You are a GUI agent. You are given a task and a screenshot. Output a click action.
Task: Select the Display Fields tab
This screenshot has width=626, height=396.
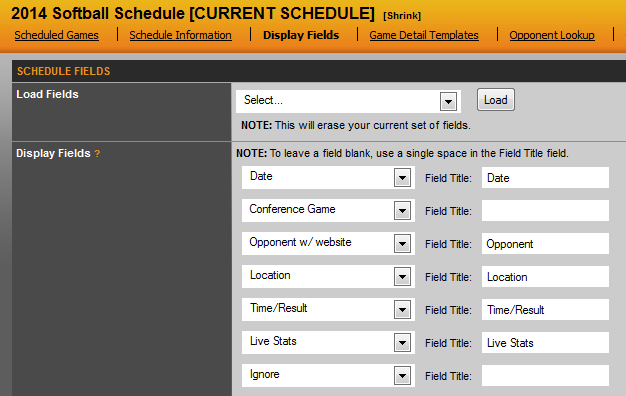tap(301, 35)
